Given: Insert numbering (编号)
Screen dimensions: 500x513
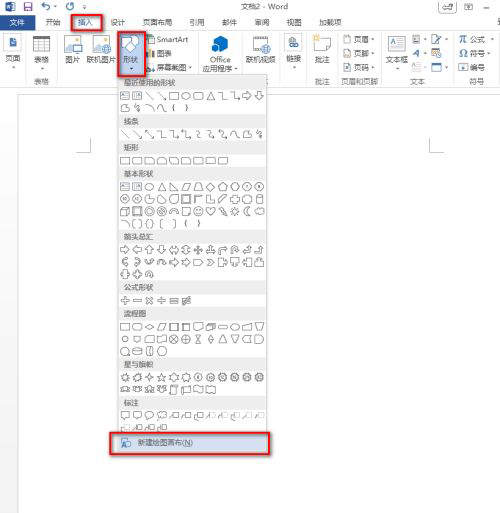Looking at the screenshot, I should [x=472, y=67].
